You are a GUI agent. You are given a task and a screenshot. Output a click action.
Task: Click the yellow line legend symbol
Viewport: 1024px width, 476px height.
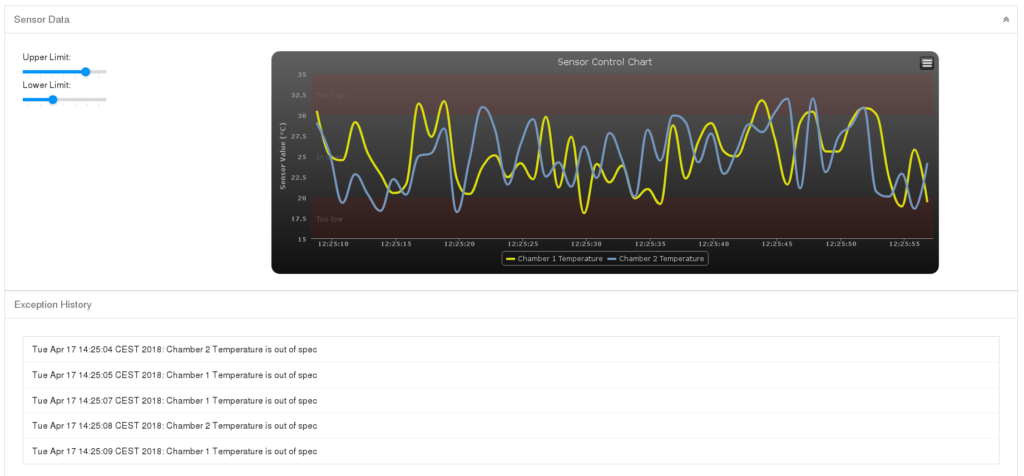click(511, 259)
